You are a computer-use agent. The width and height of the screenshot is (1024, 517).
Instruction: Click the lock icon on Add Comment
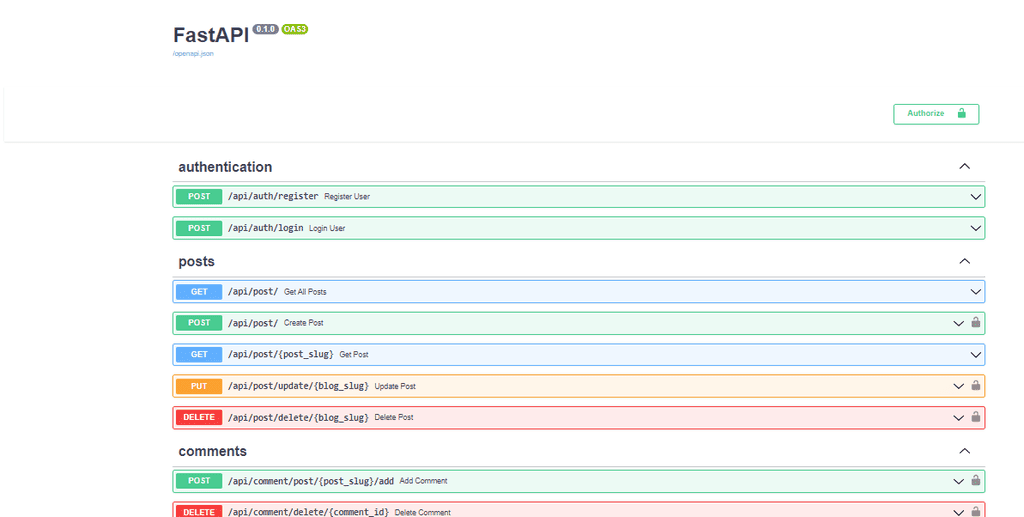pos(976,480)
